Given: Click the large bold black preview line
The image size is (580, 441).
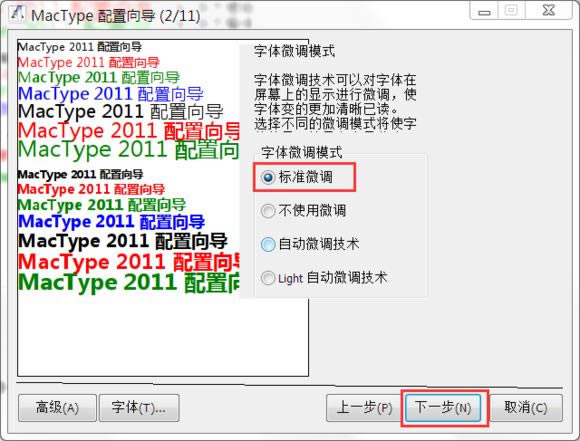Looking at the screenshot, I should point(122,241).
